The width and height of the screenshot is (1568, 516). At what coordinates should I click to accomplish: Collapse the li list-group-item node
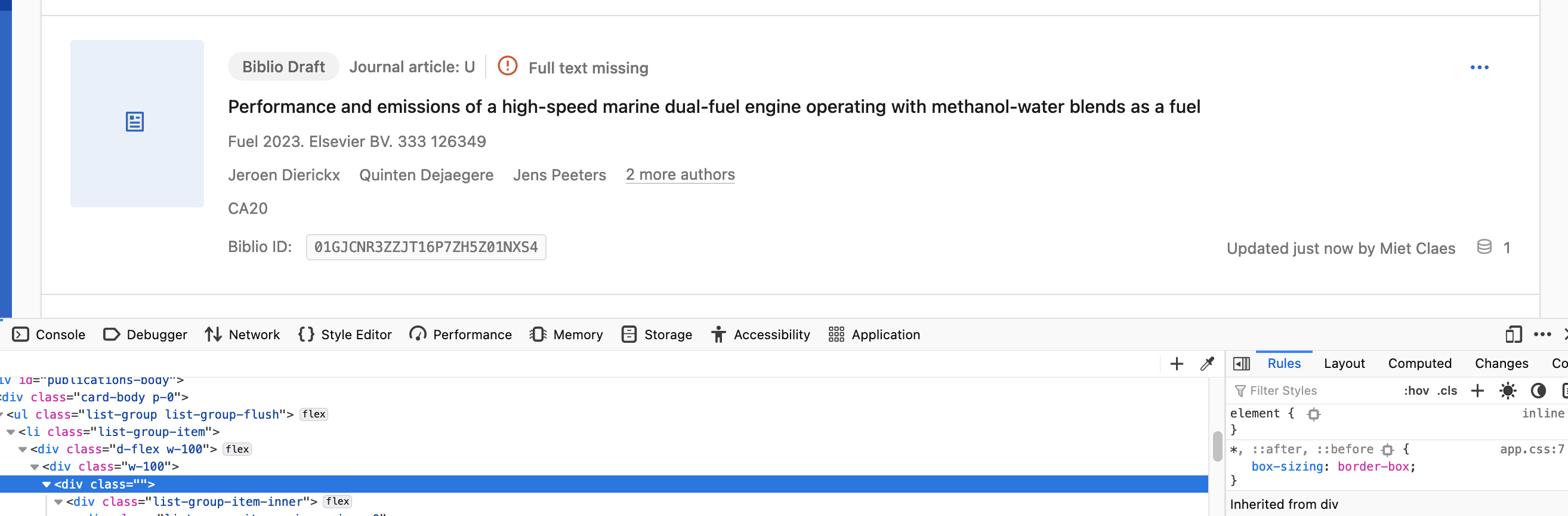(x=11, y=432)
